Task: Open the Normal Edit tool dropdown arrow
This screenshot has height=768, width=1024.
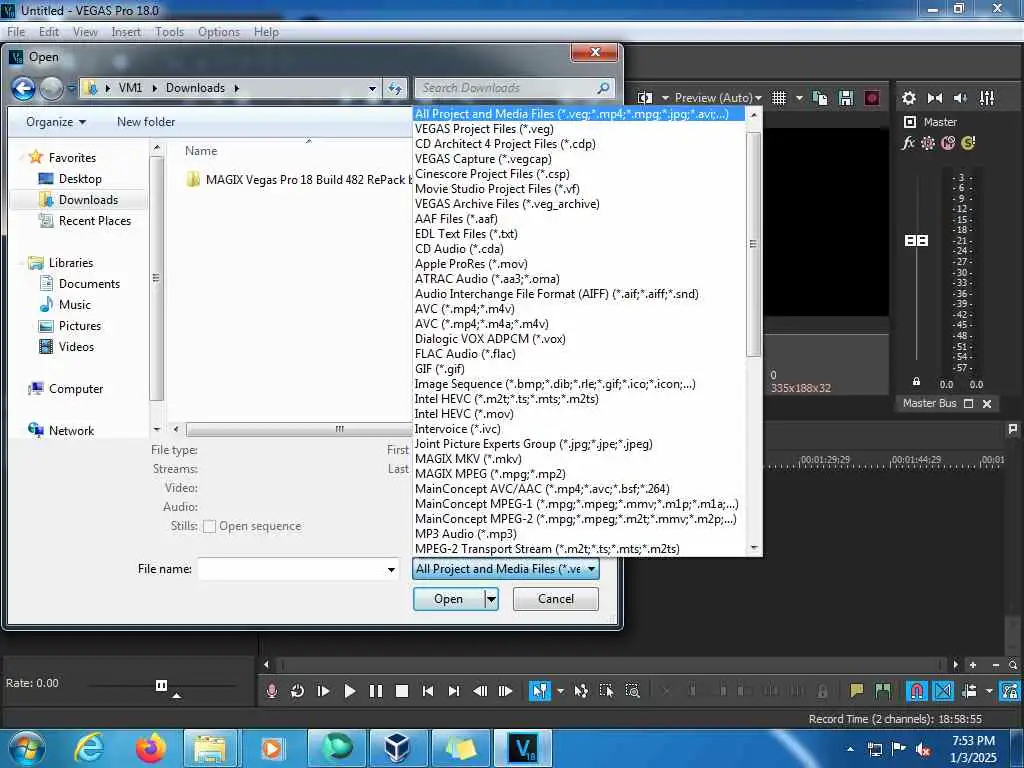Action: pyautogui.click(x=560, y=691)
